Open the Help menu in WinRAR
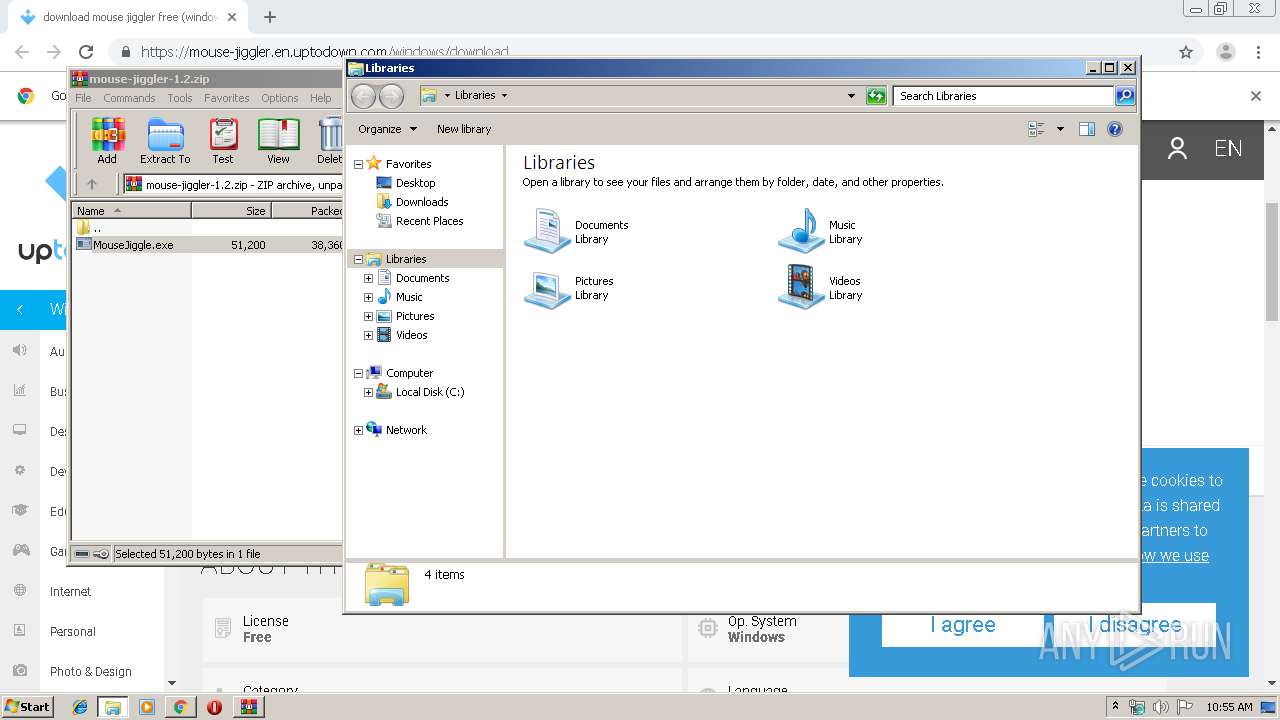The width and height of the screenshot is (1280, 720). coord(320,98)
